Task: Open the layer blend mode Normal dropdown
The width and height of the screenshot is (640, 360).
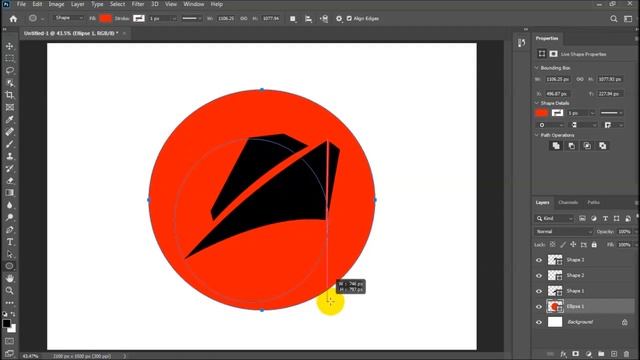Action: pos(564,231)
